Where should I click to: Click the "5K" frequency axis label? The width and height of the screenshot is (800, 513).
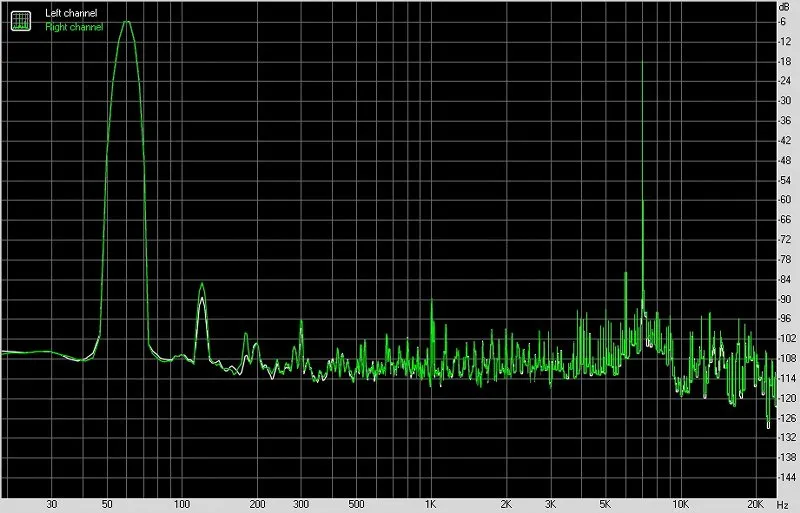coord(605,505)
